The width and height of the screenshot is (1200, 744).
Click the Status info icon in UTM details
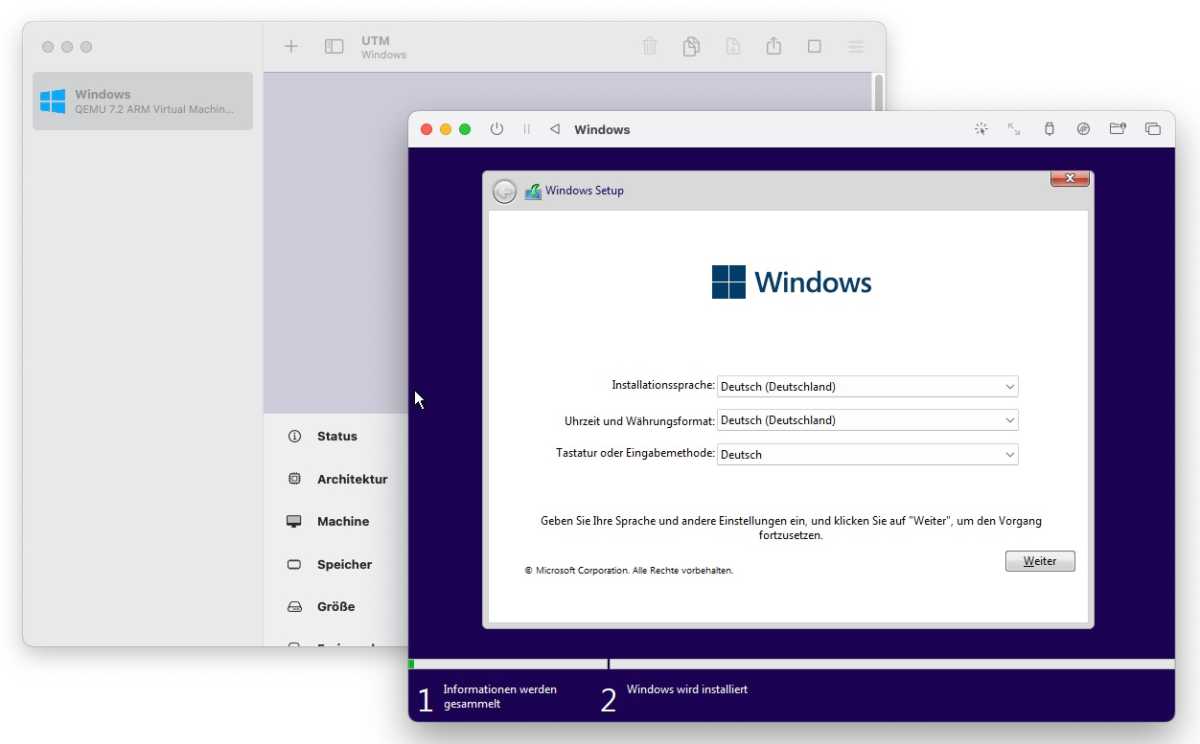pyautogui.click(x=294, y=436)
